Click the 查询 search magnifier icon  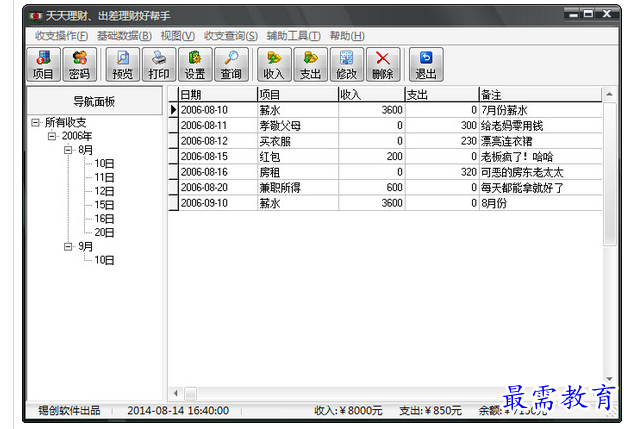231,64
